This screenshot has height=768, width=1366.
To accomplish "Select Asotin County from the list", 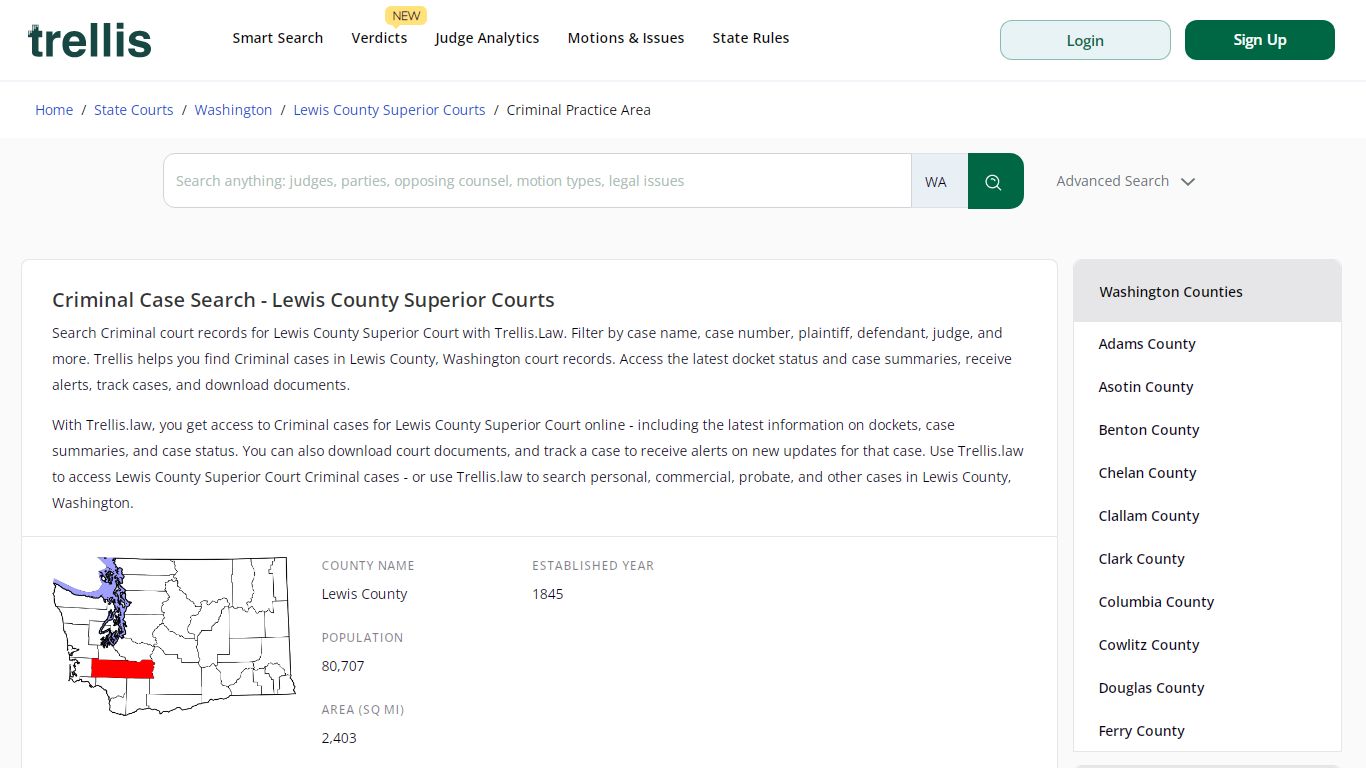I will [1146, 387].
